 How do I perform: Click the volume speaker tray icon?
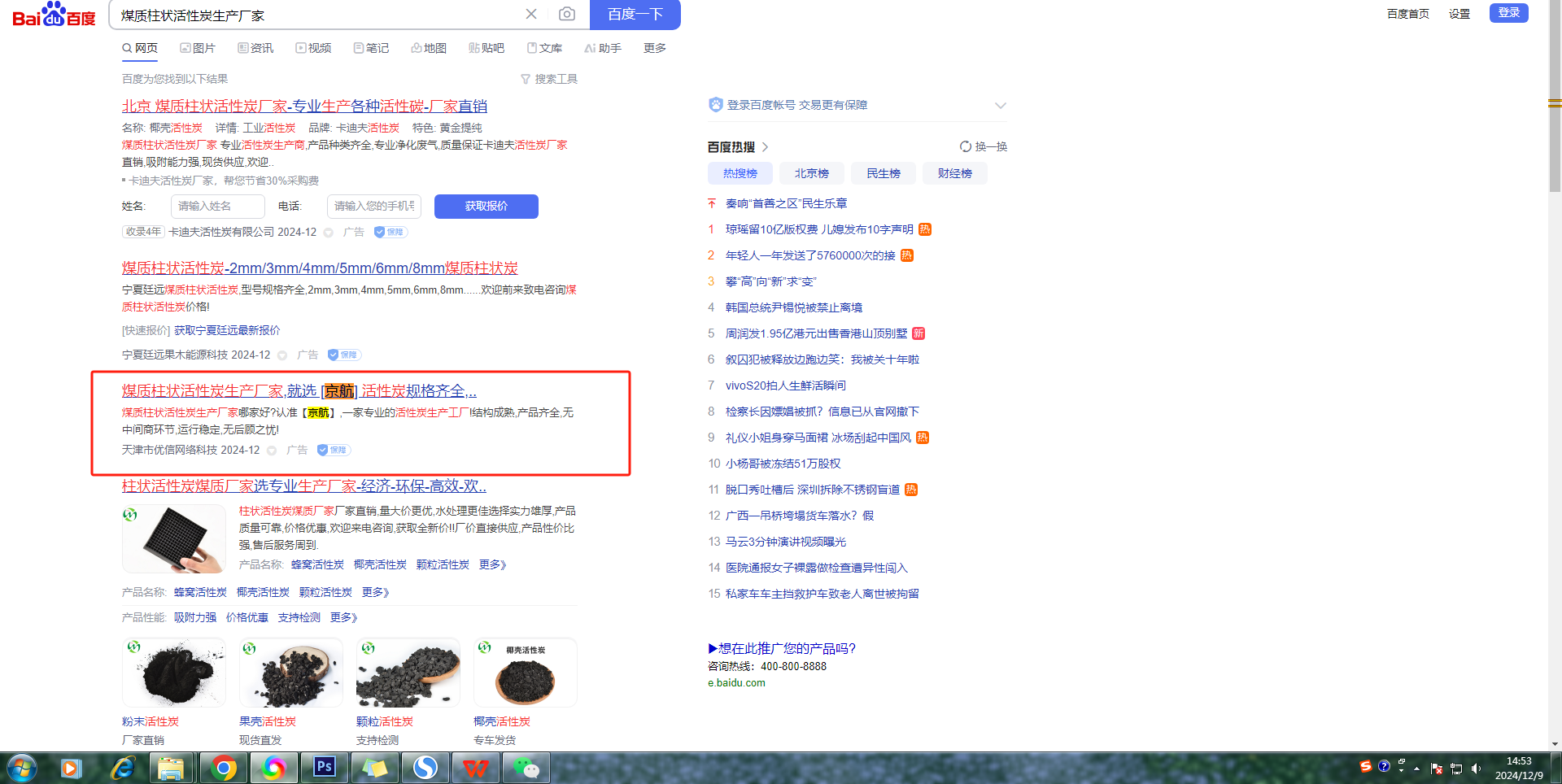pos(1476,769)
